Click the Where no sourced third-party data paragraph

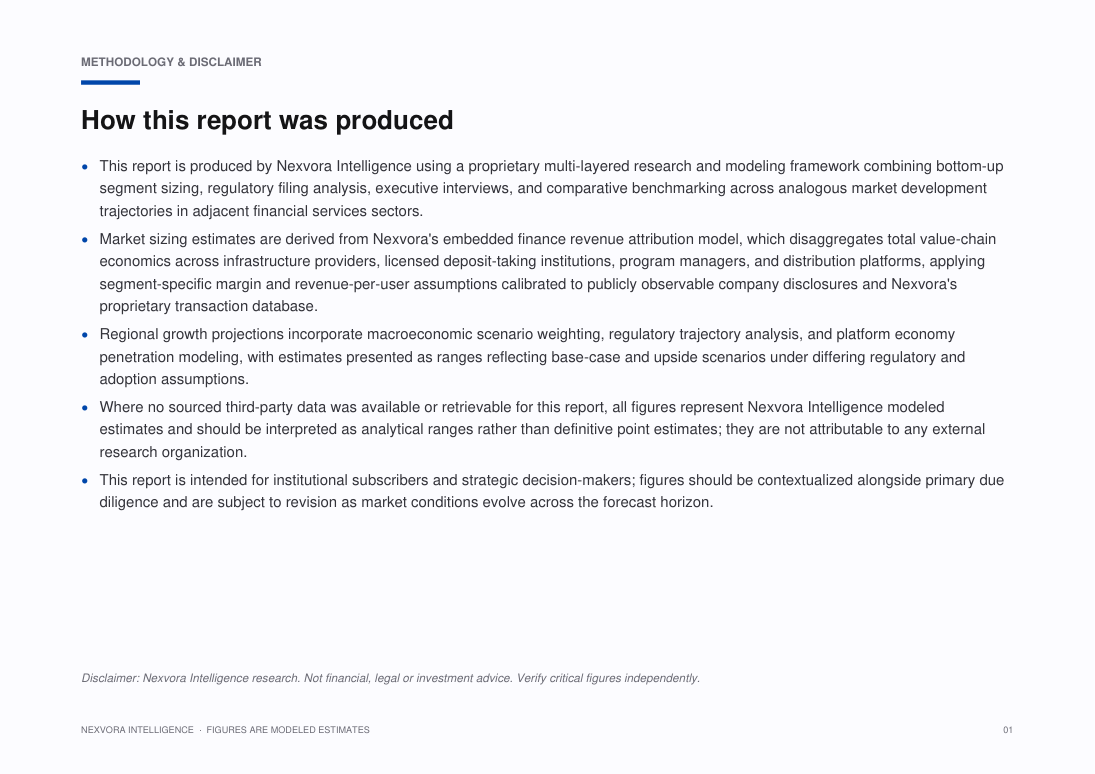(542, 430)
